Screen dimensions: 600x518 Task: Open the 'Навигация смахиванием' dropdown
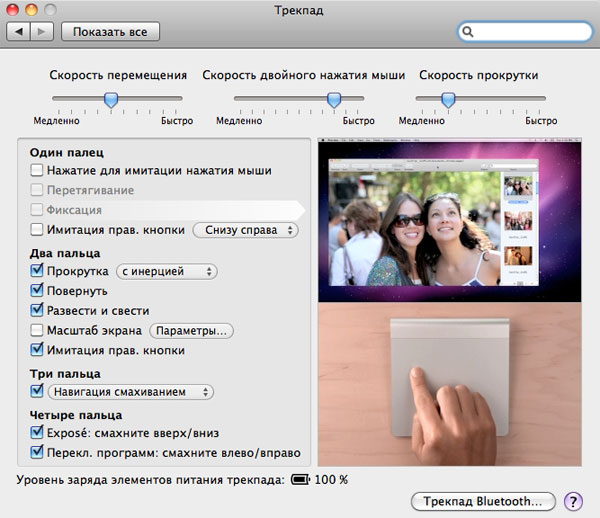[x=130, y=392]
